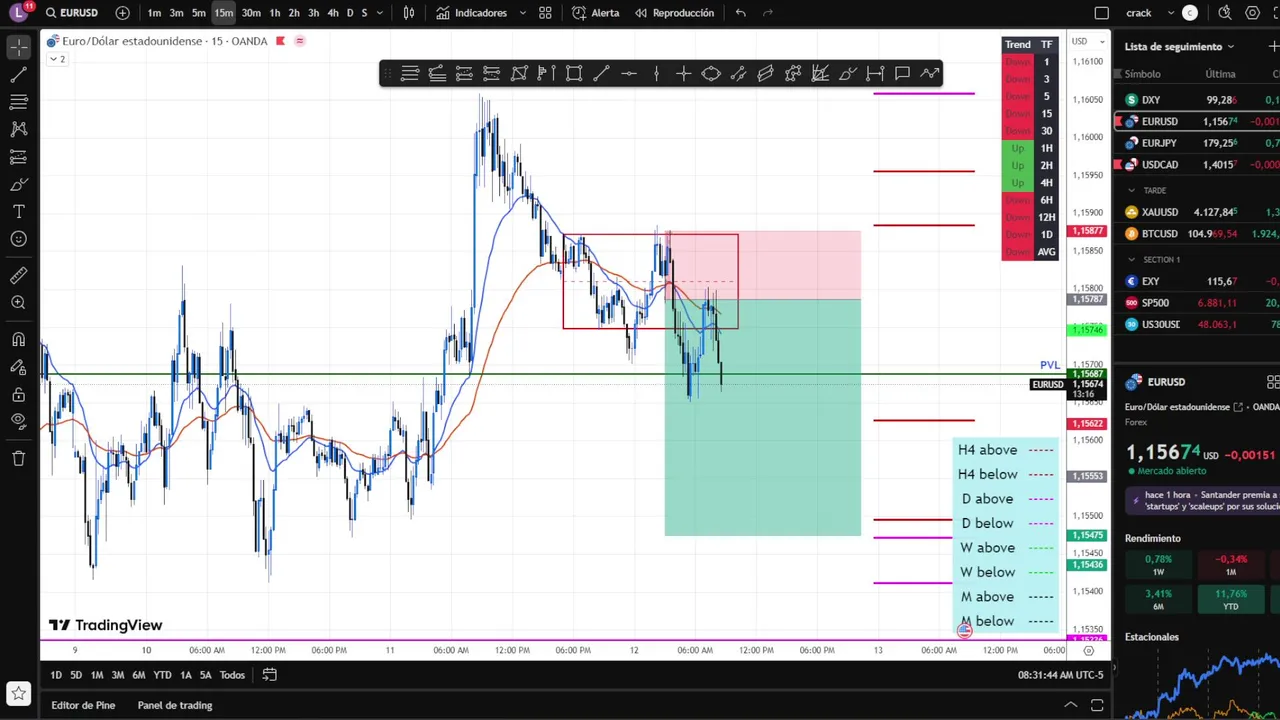Collapse the indicator legend with 2 chevron
This screenshot has width=1280, height=720.
[x=57, y=59]
